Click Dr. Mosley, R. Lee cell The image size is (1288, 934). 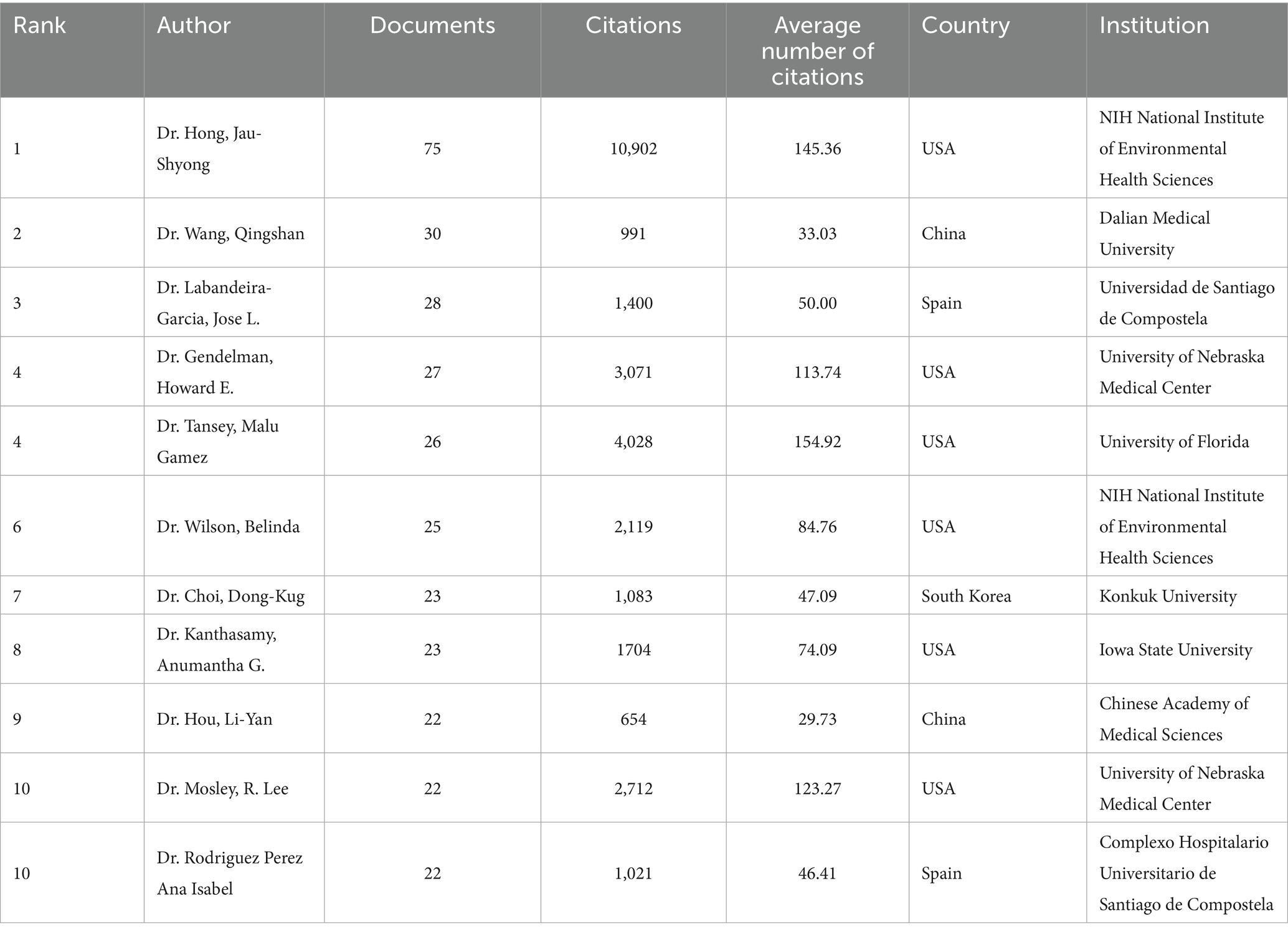pos(222,789)
